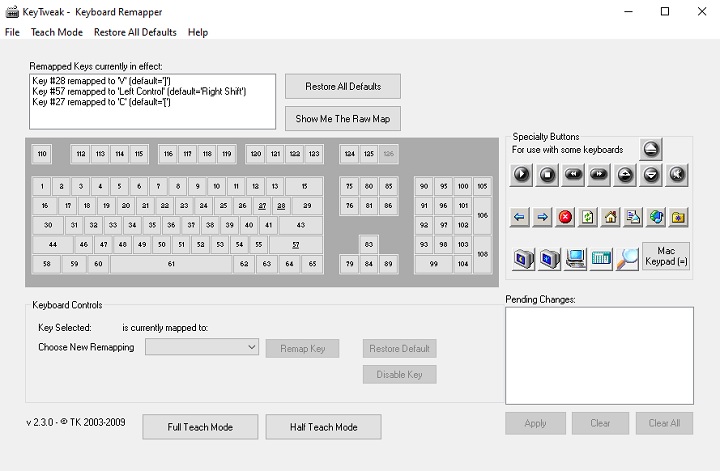Click the Mail documents icon button
Image resolution: width=720 pixels, height=471 pixels.
coord(633,217)
